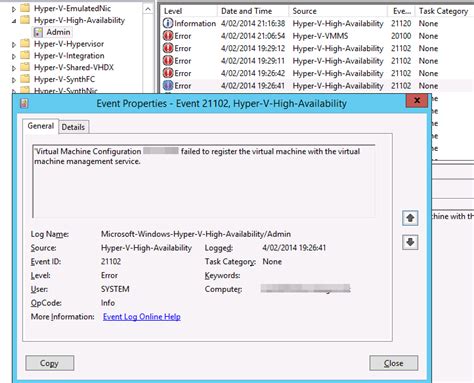The width and height of the screenshot is (474, 383).
Task: Select the Admin tree item label
Action: tap(58, 32)
